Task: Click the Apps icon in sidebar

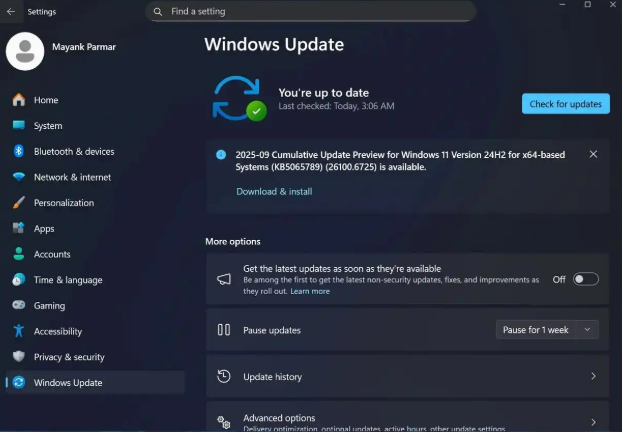Action: tap(19, 228)
